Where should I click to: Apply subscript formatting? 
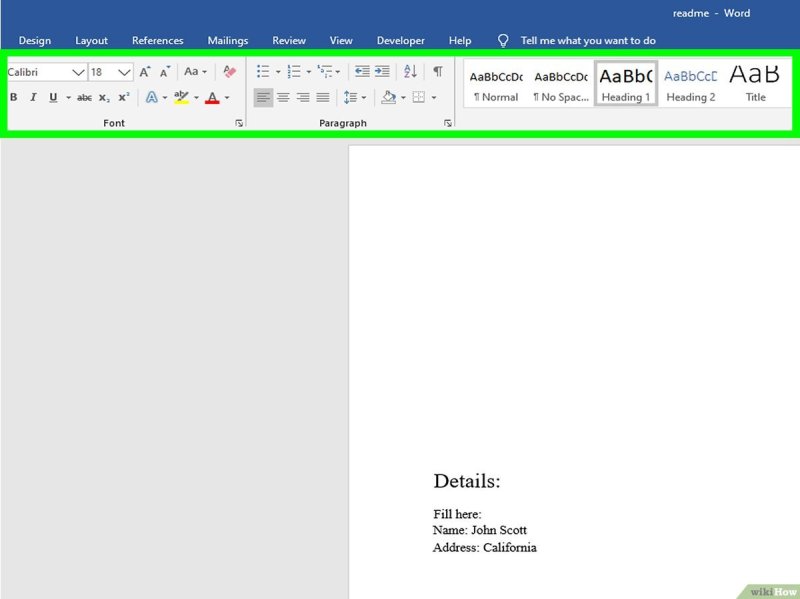(x=104, y=97)
